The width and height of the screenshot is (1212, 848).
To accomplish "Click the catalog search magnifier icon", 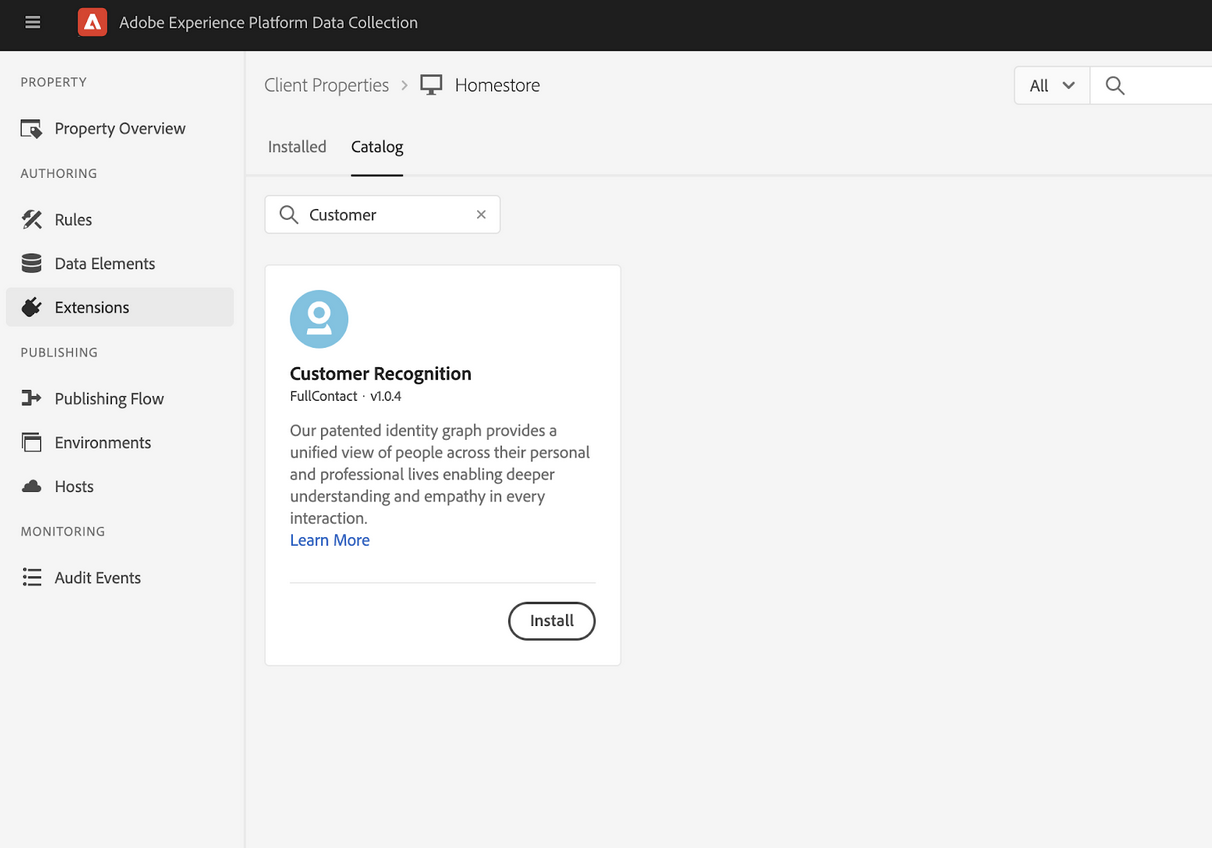I will point(289,214).
